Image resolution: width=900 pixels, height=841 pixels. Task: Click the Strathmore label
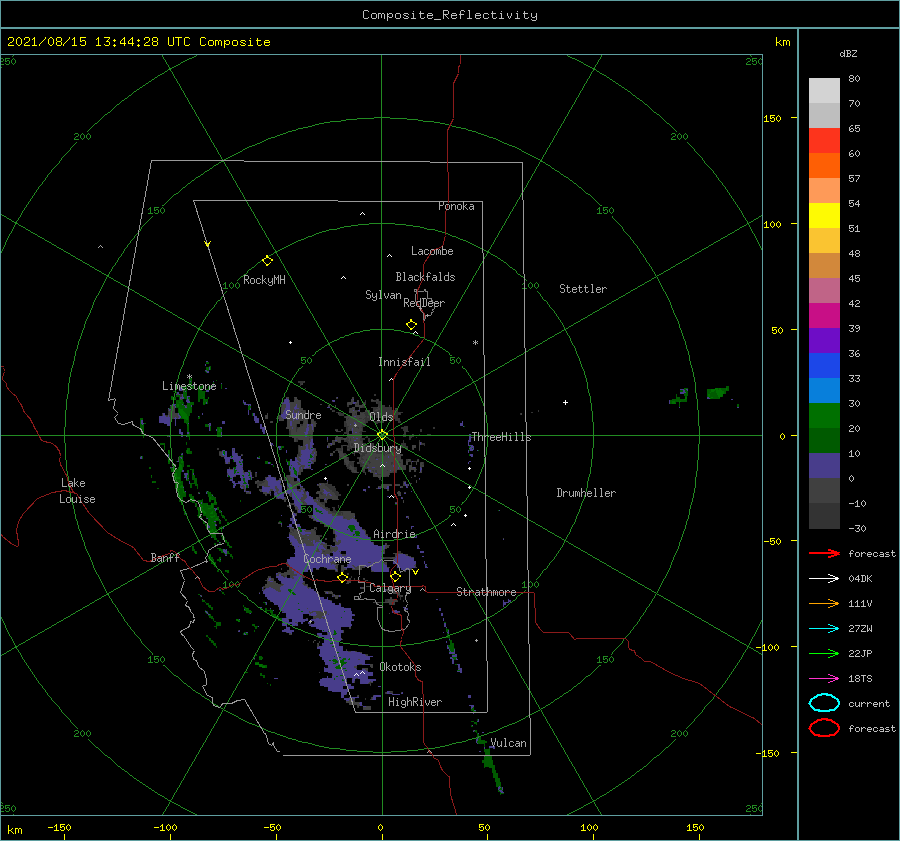pos(486,592)
